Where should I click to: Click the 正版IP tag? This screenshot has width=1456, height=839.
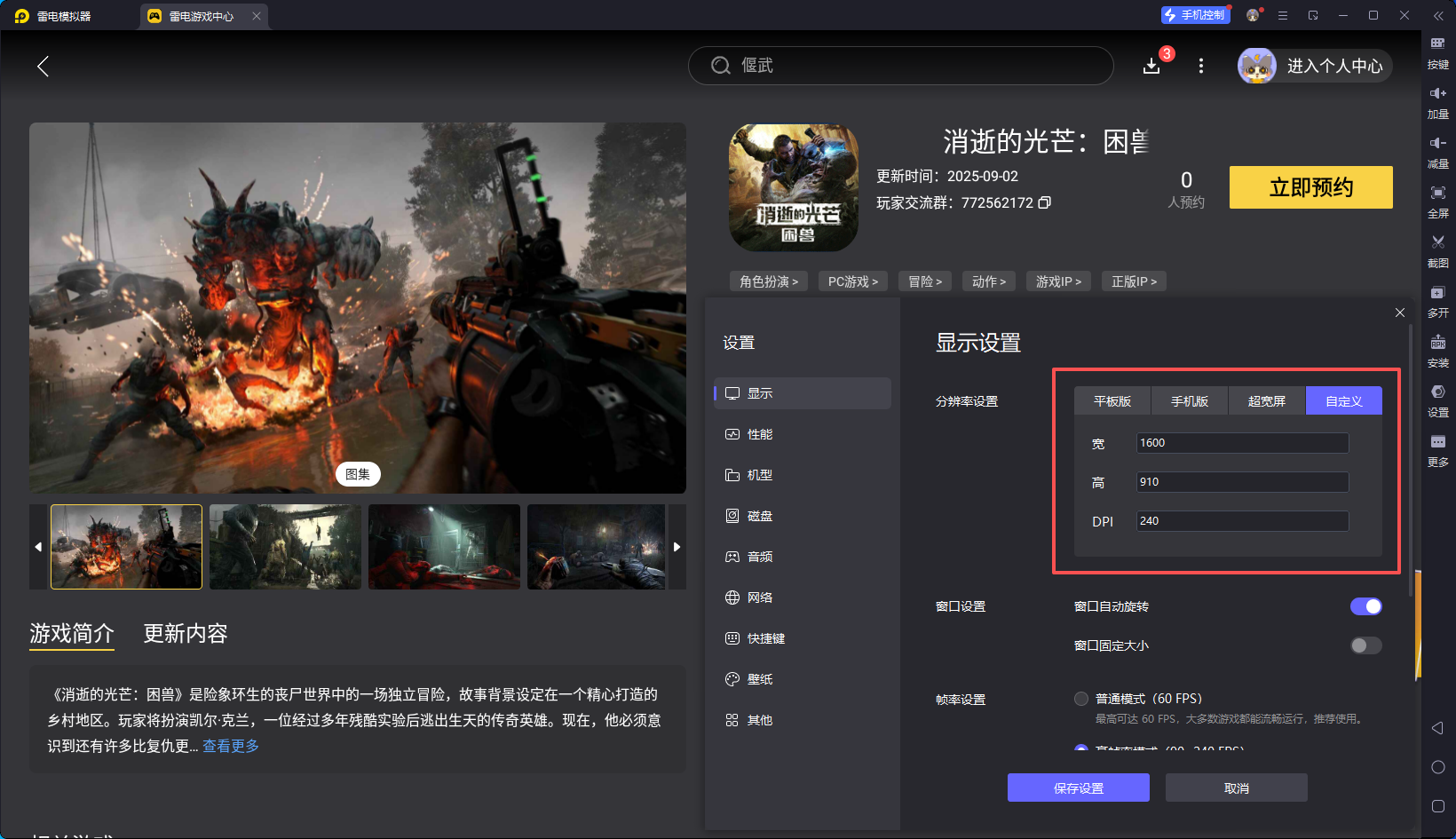point(1134,281)
